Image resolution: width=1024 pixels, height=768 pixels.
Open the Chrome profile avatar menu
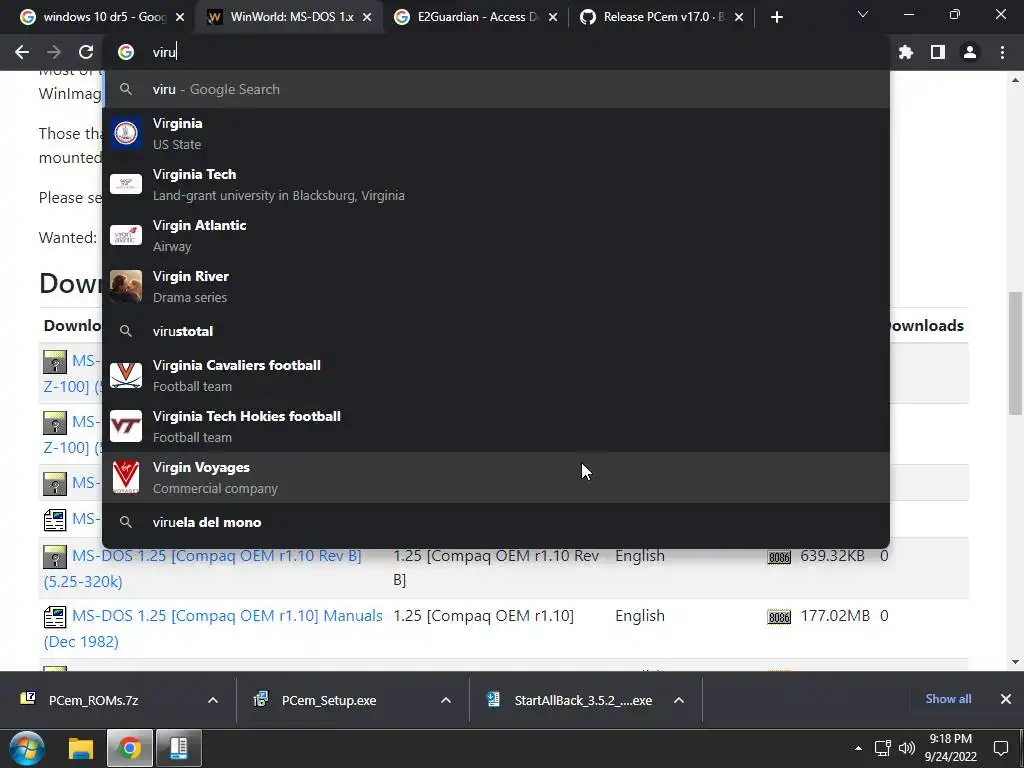(970, 52)
